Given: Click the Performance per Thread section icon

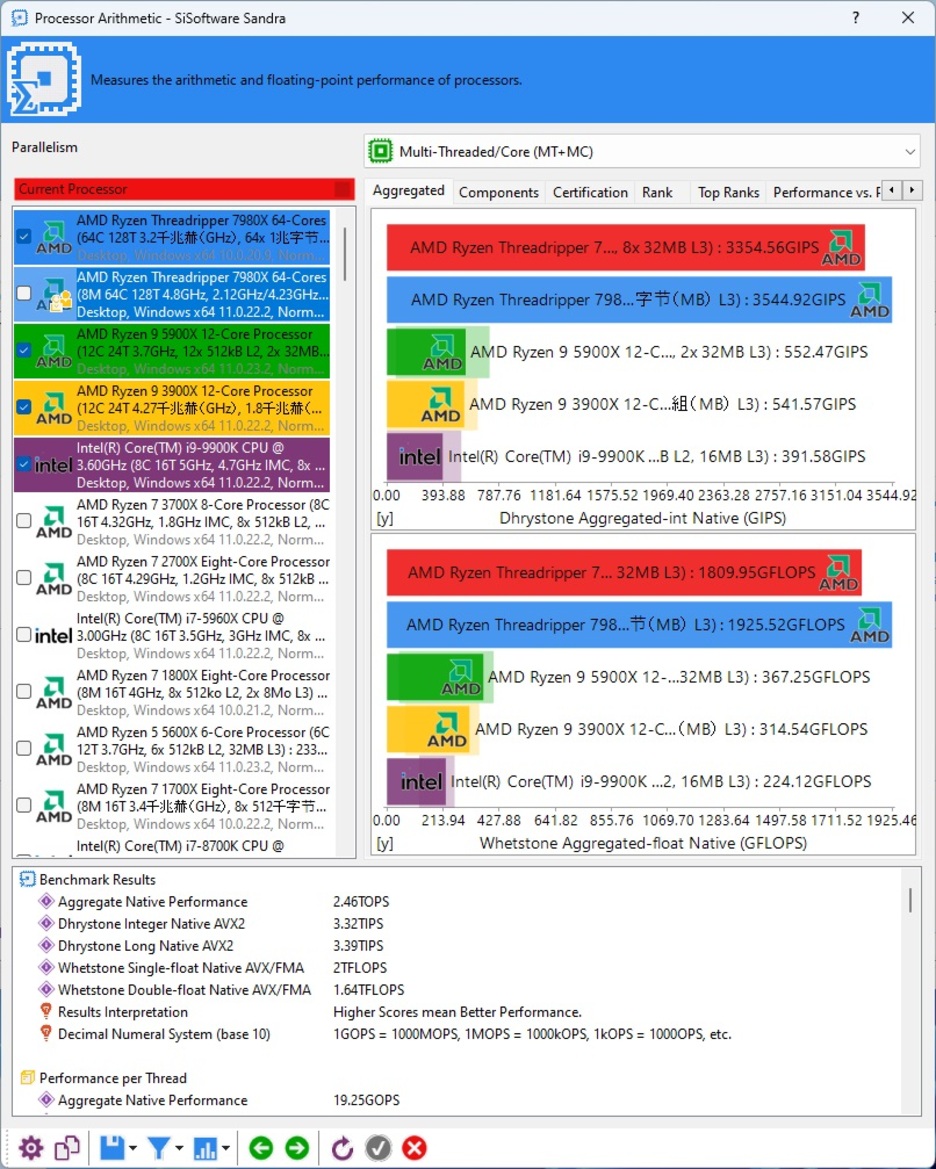Looking at the screenshot, I should pos(28,1078).
